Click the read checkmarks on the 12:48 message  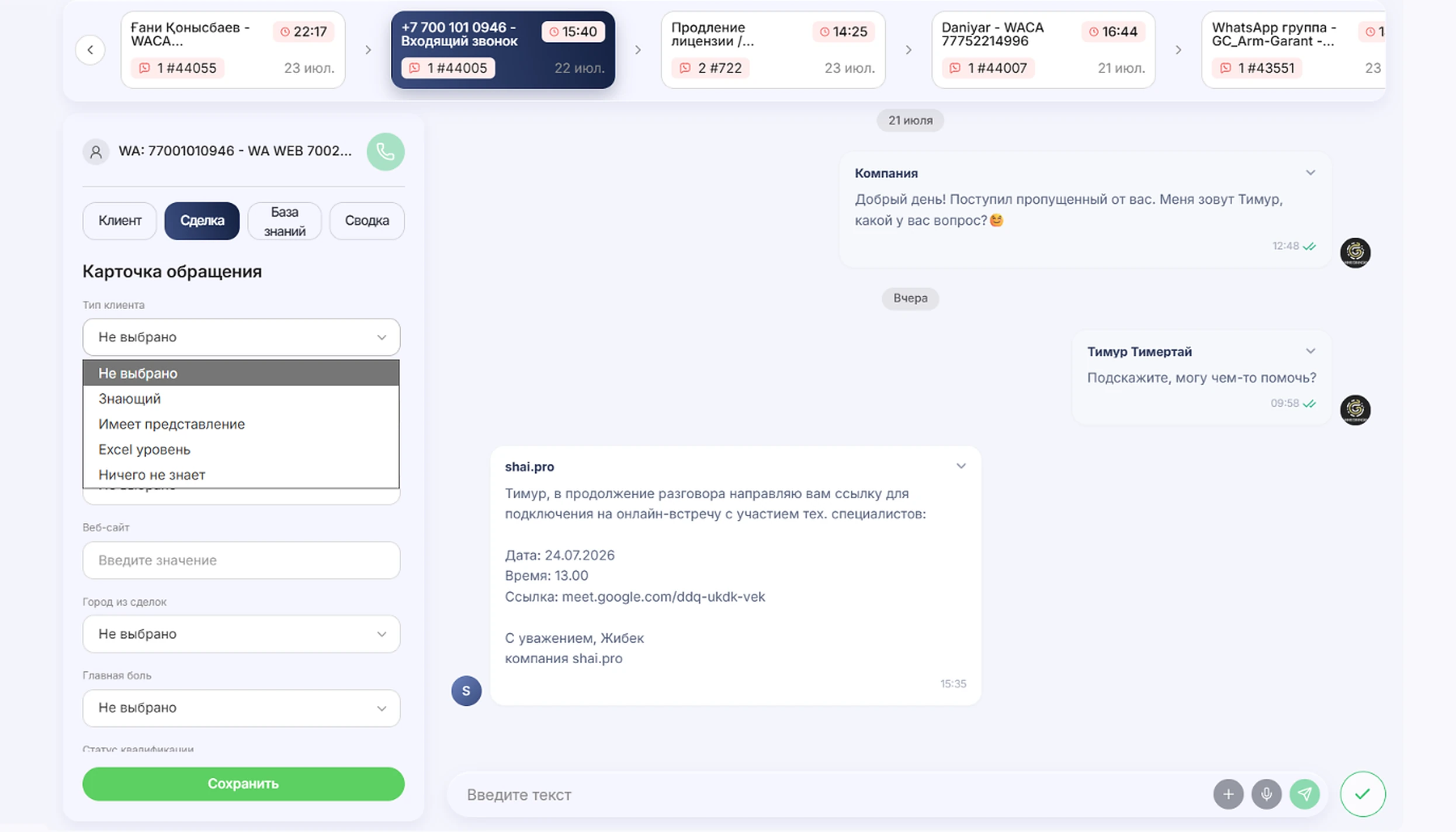[x=1309, y=247]
